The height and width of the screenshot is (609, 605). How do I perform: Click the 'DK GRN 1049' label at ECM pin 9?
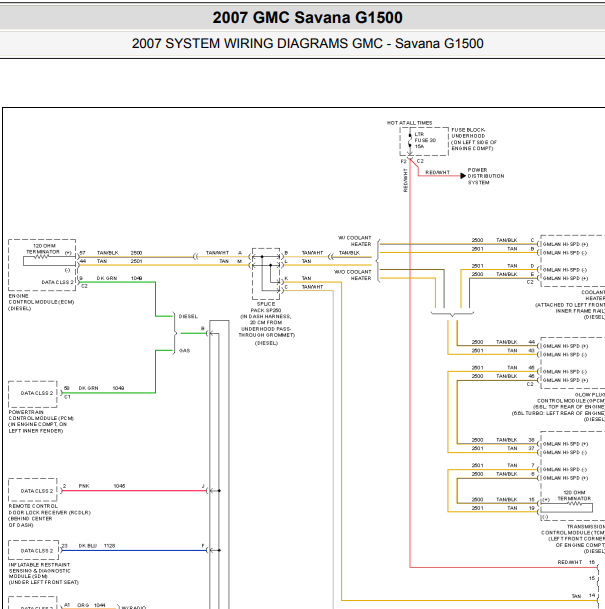pyautogui.click(x=119, y=278)
